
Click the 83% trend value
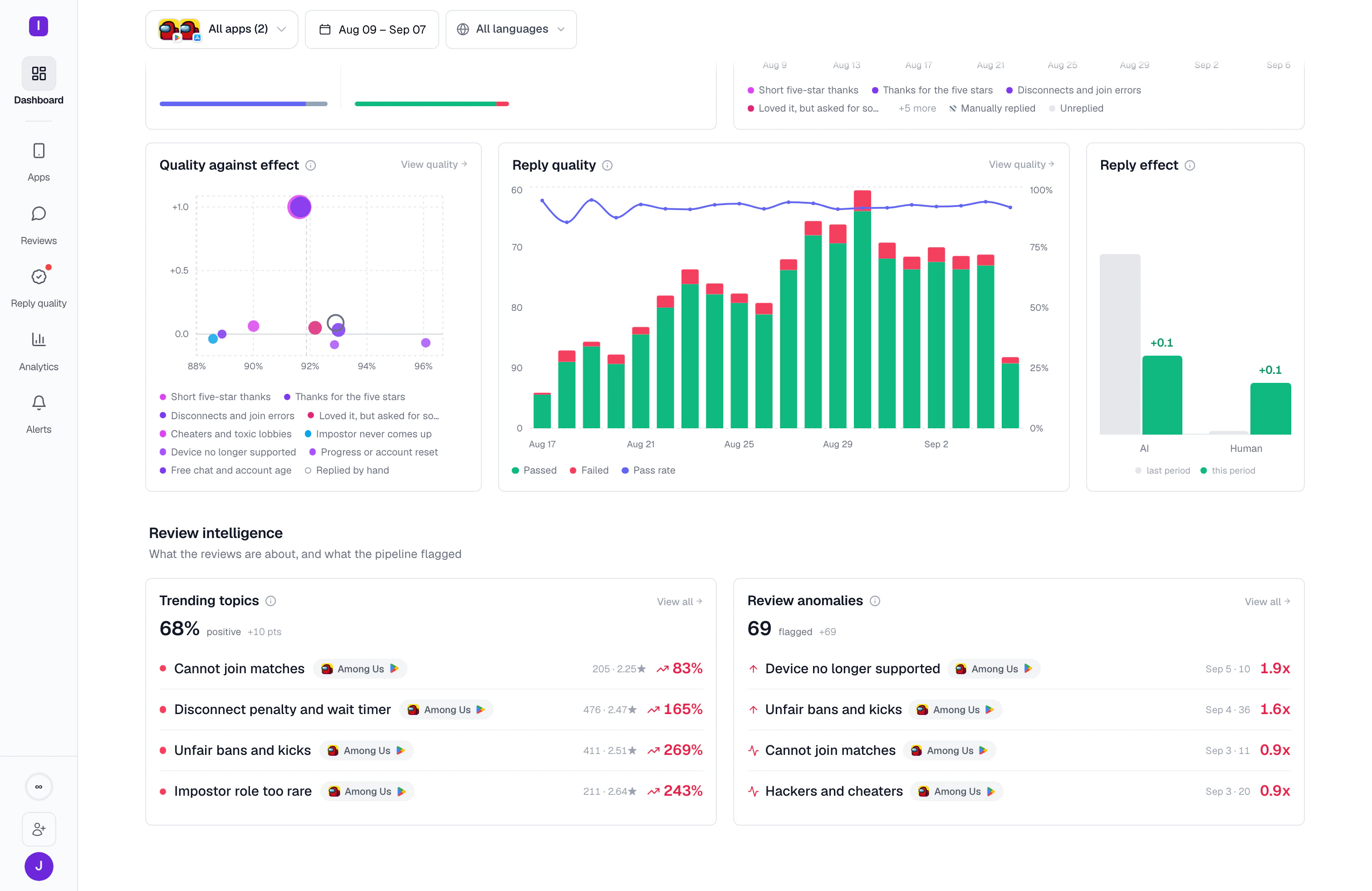687,669
